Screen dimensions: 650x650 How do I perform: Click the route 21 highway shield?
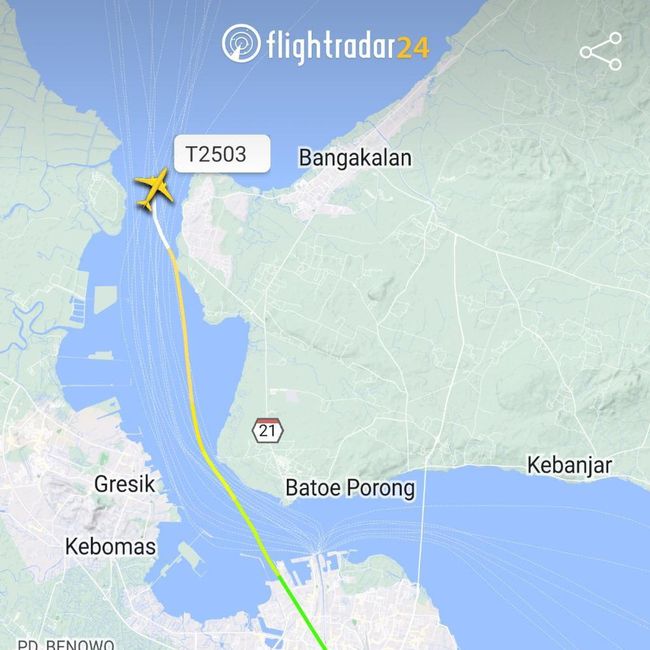[x=267, y=430]
